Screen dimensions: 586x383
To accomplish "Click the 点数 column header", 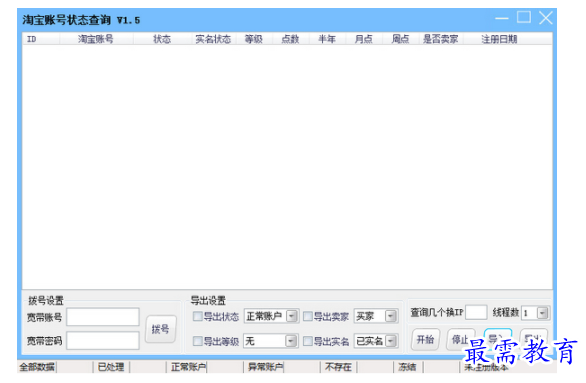I will pyautogui.click(x=290, y=39).
